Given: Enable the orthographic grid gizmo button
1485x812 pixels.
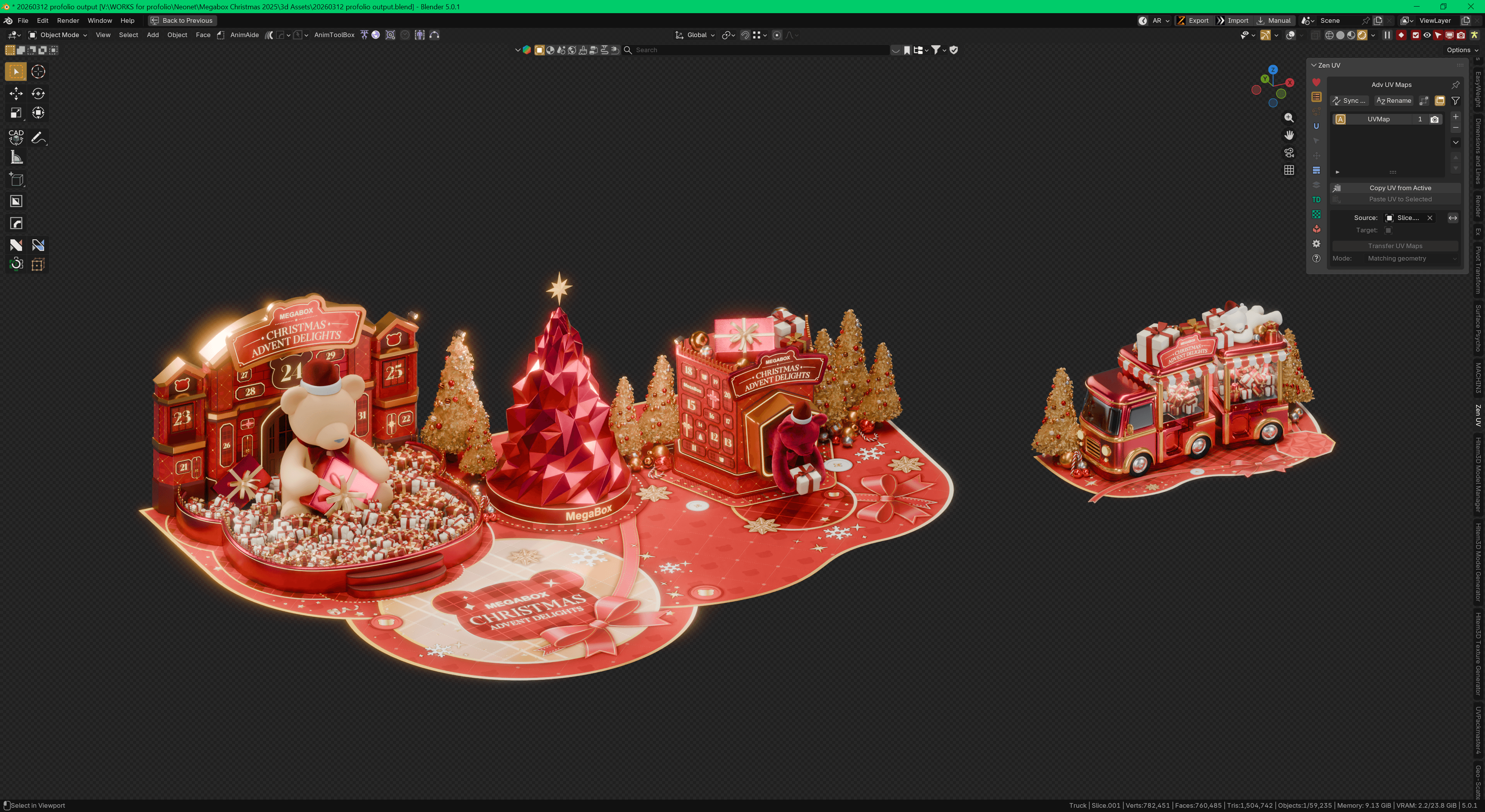Looking at the screenshot, I should point(1289,170).
